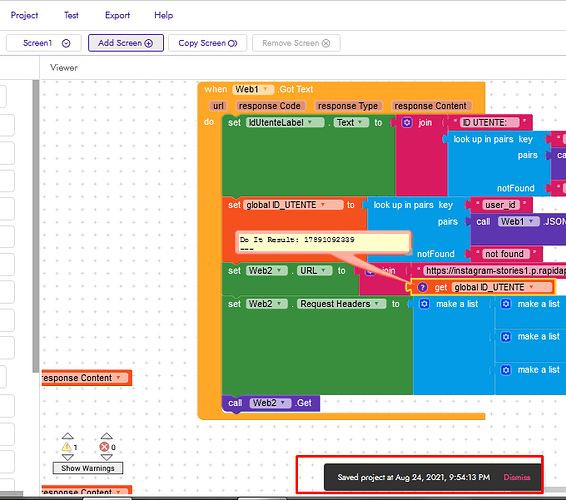Click gear icon on first nested make a list

pyautogui.click(x=506, y=304)
